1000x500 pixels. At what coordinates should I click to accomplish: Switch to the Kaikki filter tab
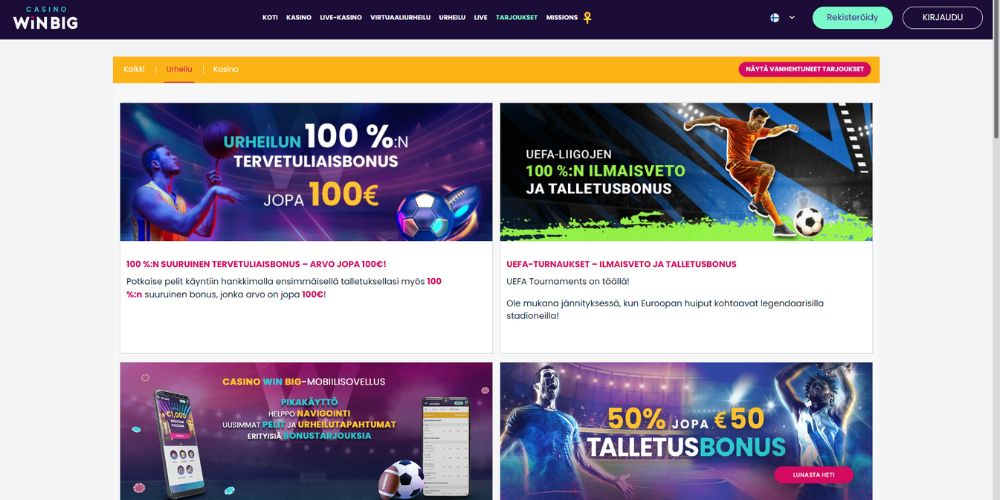[x=134, y=69]
